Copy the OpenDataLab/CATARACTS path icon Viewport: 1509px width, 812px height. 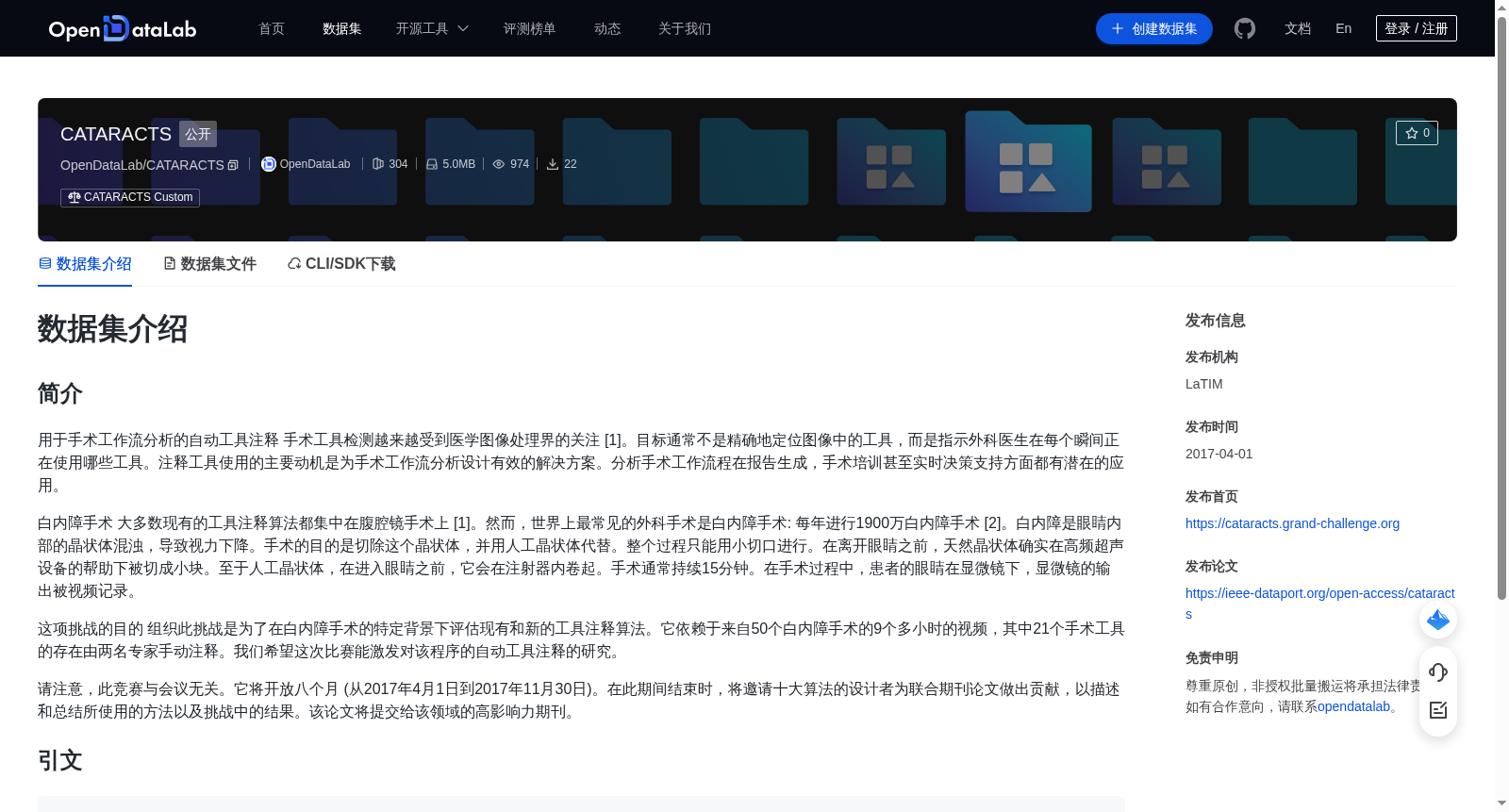point(233,165)
